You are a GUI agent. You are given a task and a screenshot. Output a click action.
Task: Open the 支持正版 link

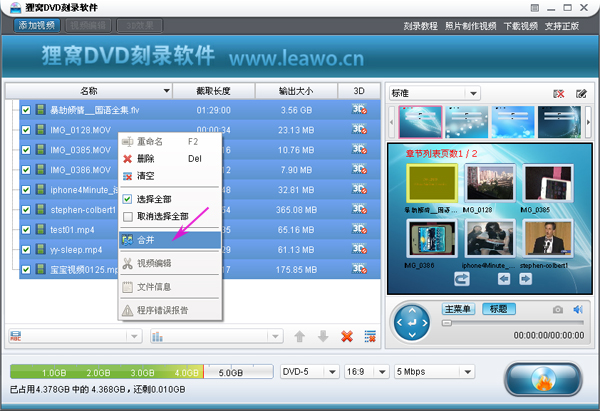click(x=562, y=26)
